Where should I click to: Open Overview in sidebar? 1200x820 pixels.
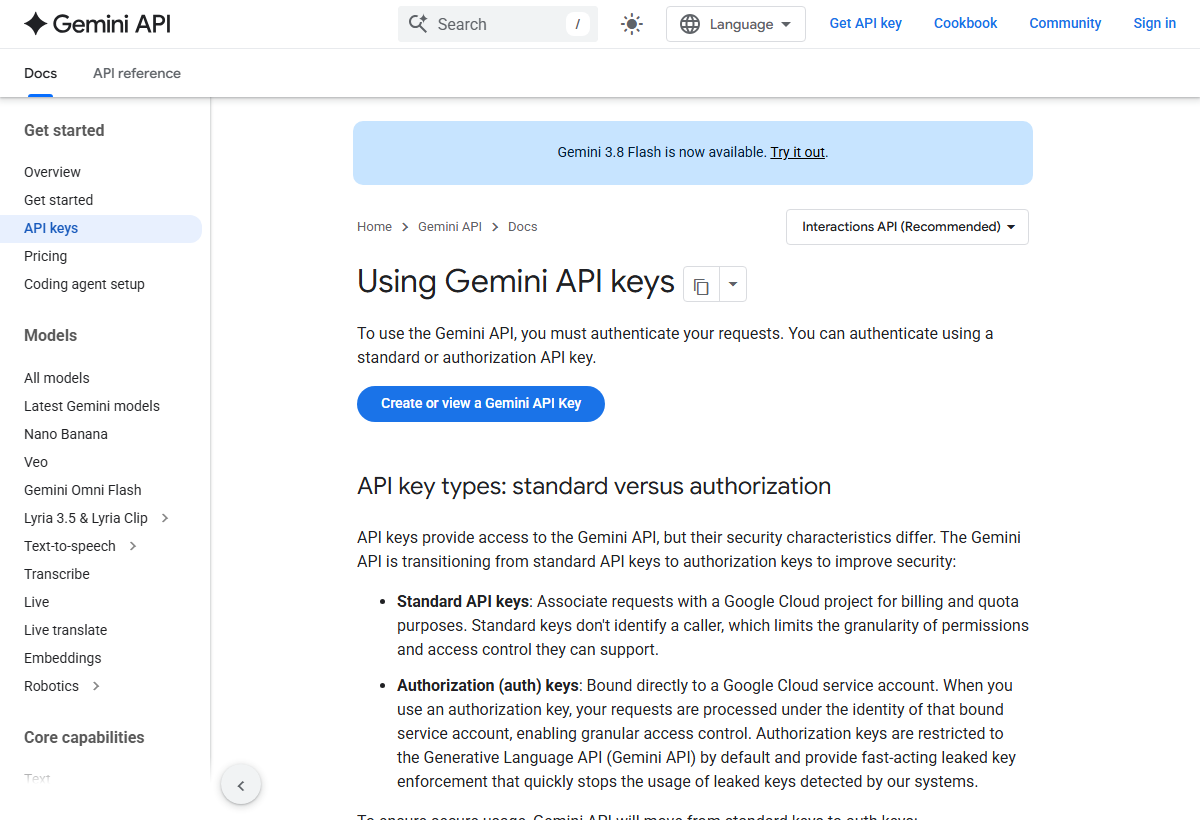(52, 172)
